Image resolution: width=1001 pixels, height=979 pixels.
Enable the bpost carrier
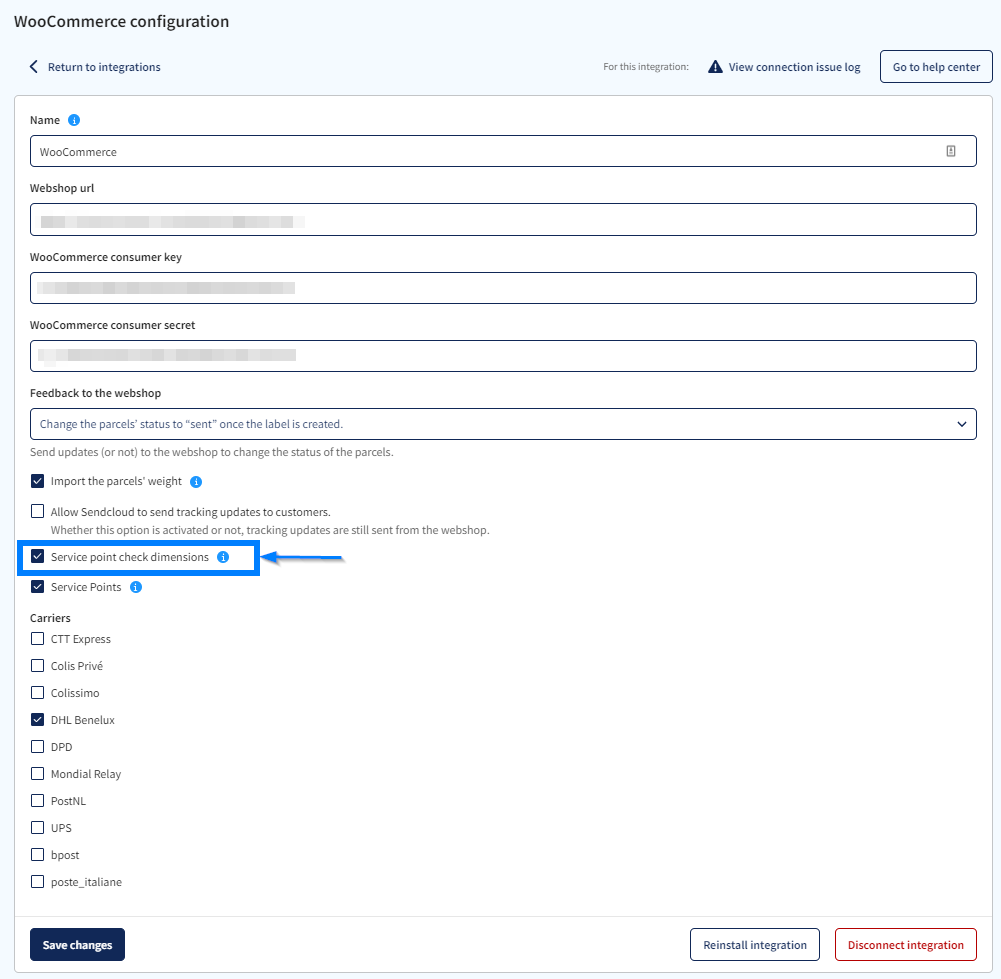click(38, 855)
